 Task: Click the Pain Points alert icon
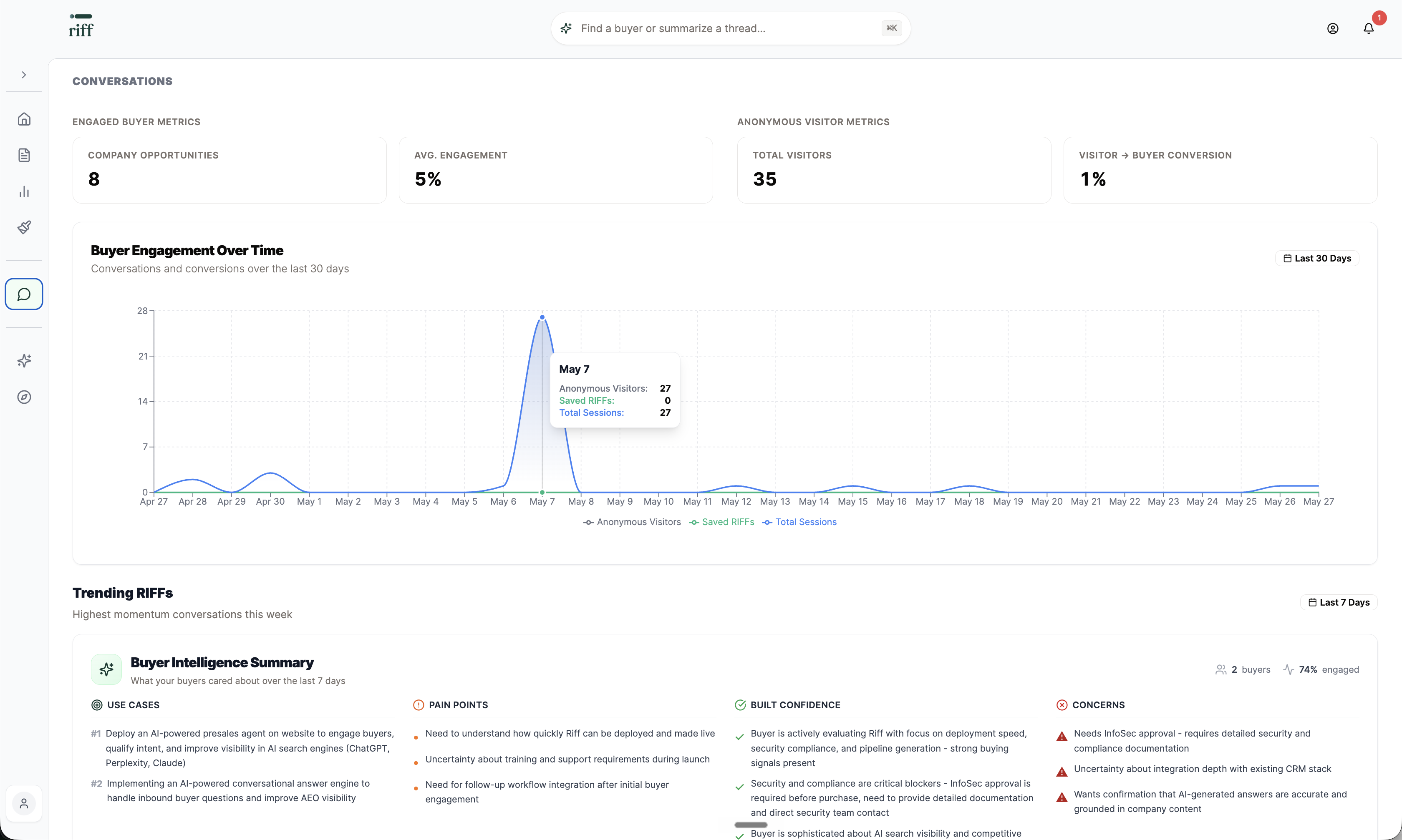click(x=419, y=705)
